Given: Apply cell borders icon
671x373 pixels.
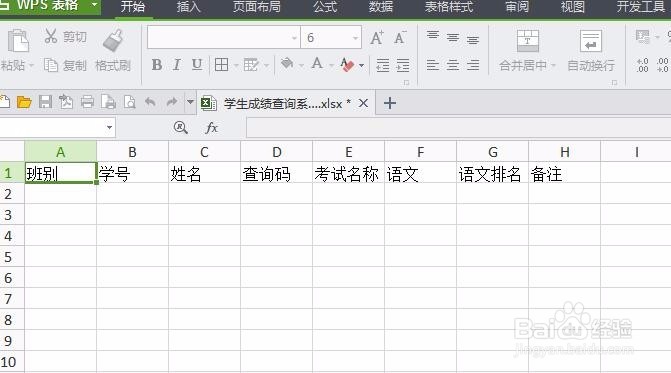Looking at the screenshot, I should 221,65.
